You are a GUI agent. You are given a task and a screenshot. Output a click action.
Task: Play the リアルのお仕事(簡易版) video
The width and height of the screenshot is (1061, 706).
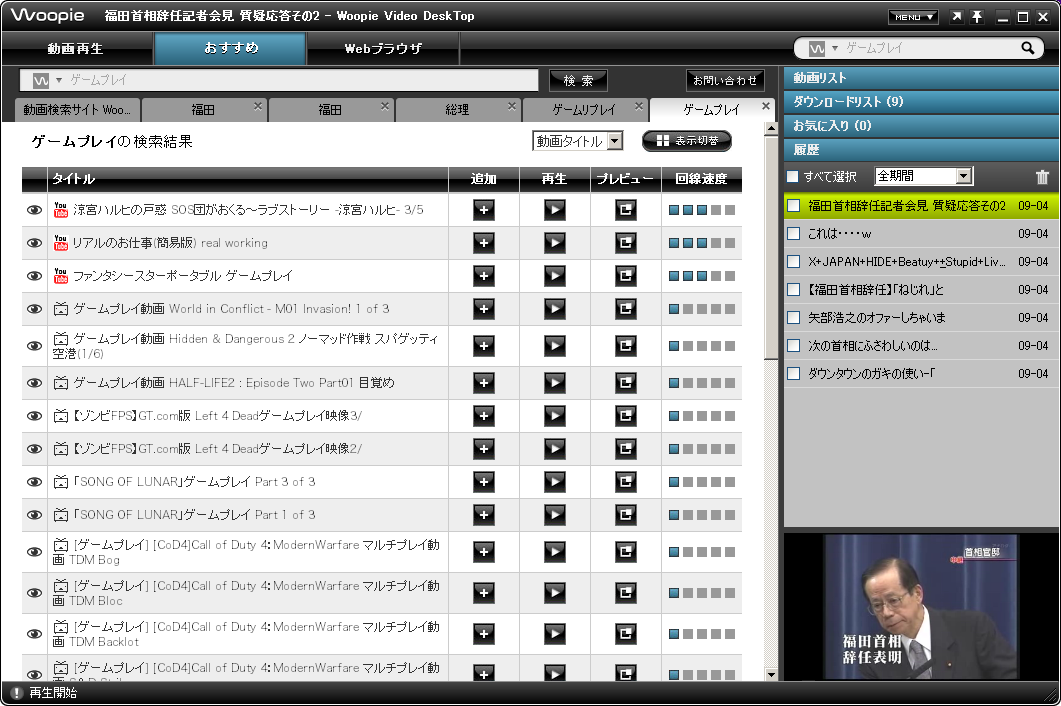pyautogui.click(x=554, y=243)
